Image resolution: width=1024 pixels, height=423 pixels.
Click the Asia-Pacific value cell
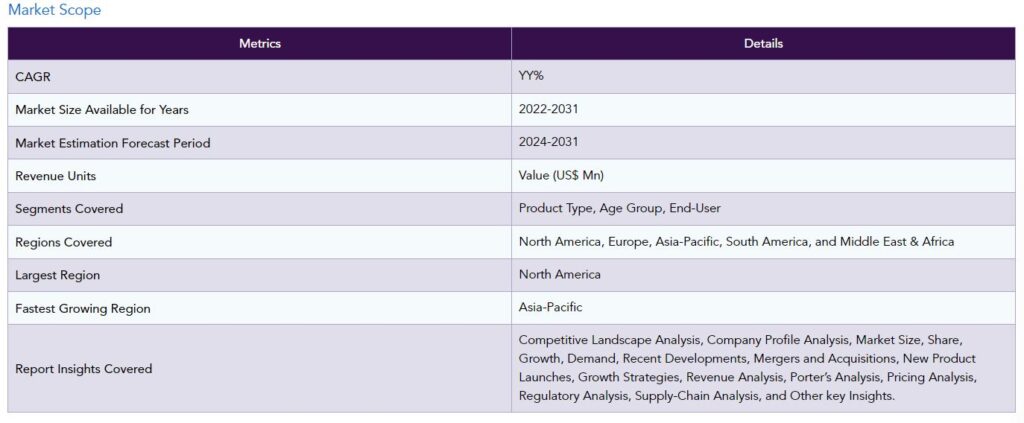coord(550,308)
